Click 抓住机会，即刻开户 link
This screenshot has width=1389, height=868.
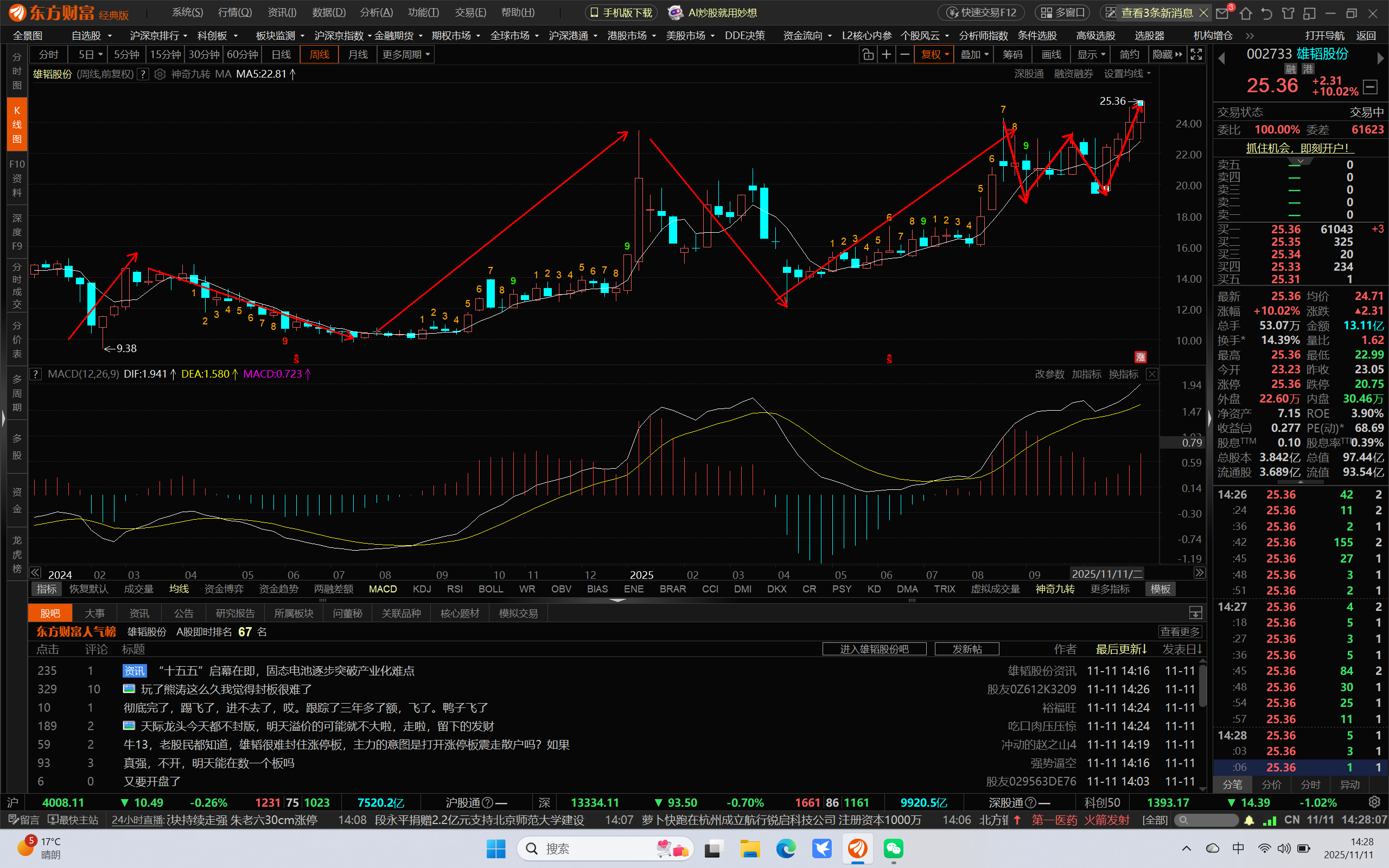(x=1299, y=148)
